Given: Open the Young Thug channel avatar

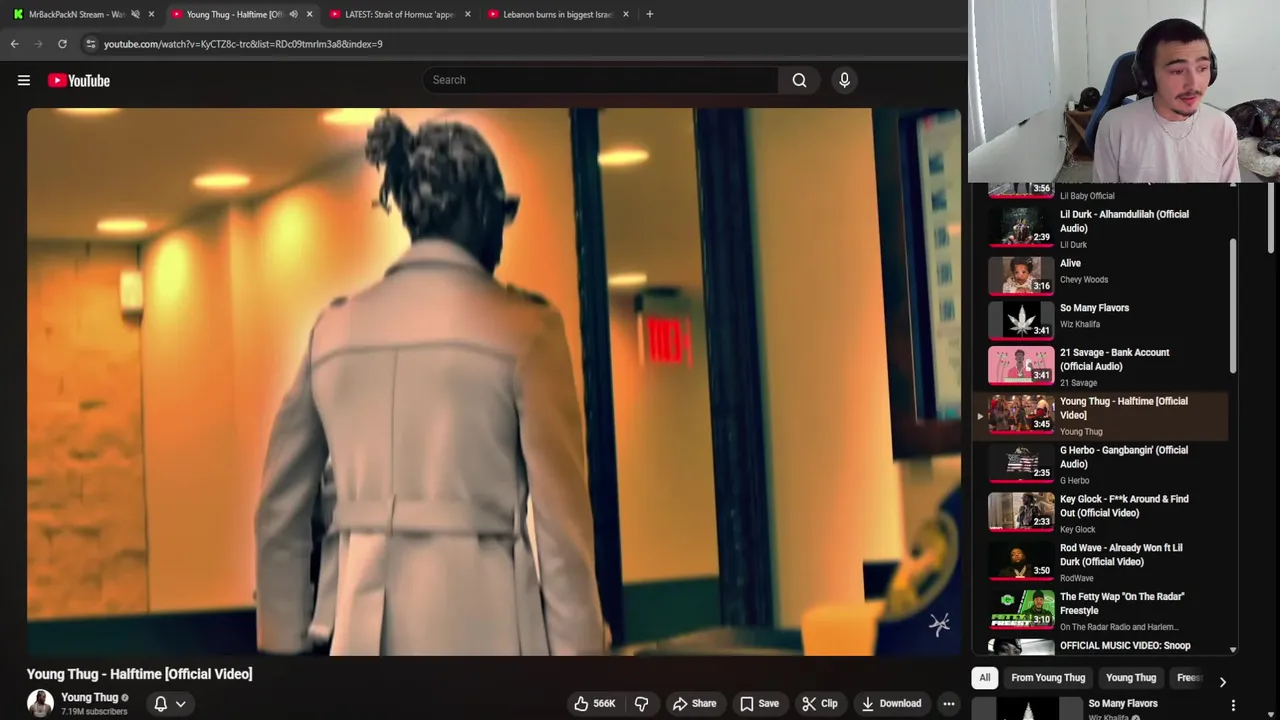Looking at the screenshot, I should point(40,704).
